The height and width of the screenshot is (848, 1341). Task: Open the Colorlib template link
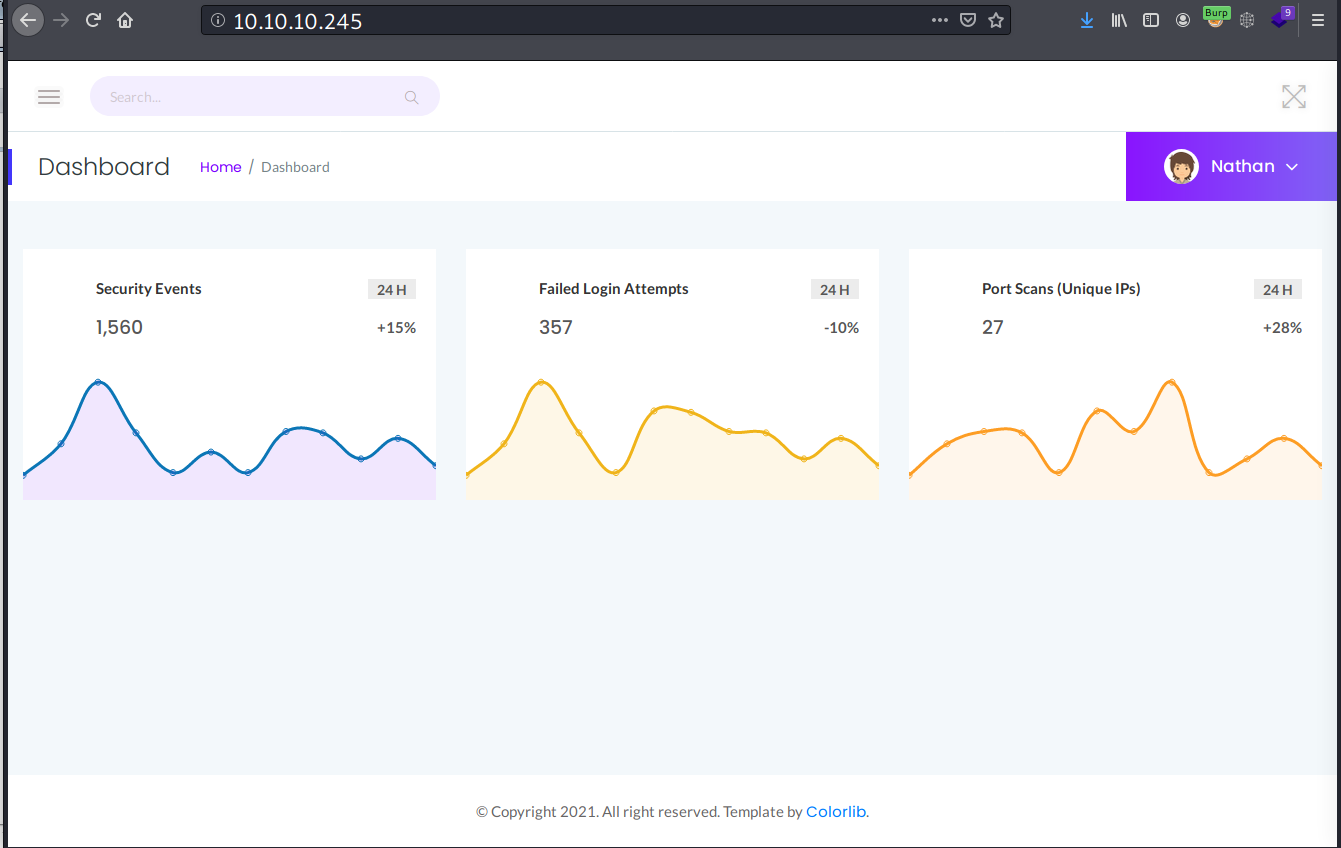[x=836, y=812]
